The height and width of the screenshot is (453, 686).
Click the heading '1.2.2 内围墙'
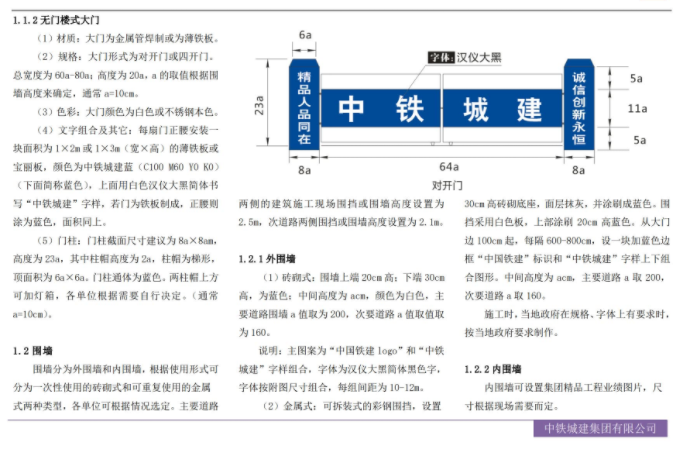[493, 369]
